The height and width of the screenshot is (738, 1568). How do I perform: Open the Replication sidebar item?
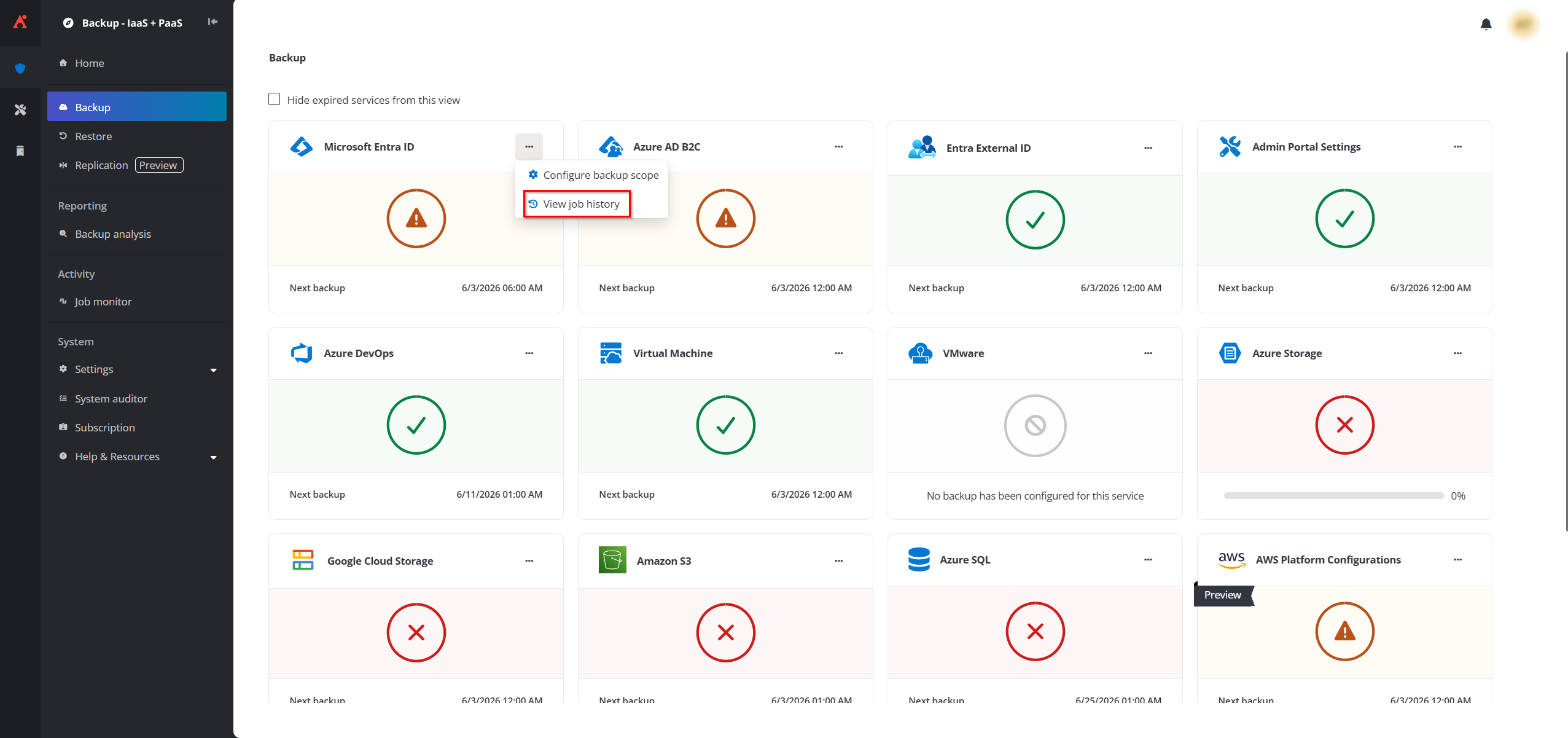click(x=137, y=165)
